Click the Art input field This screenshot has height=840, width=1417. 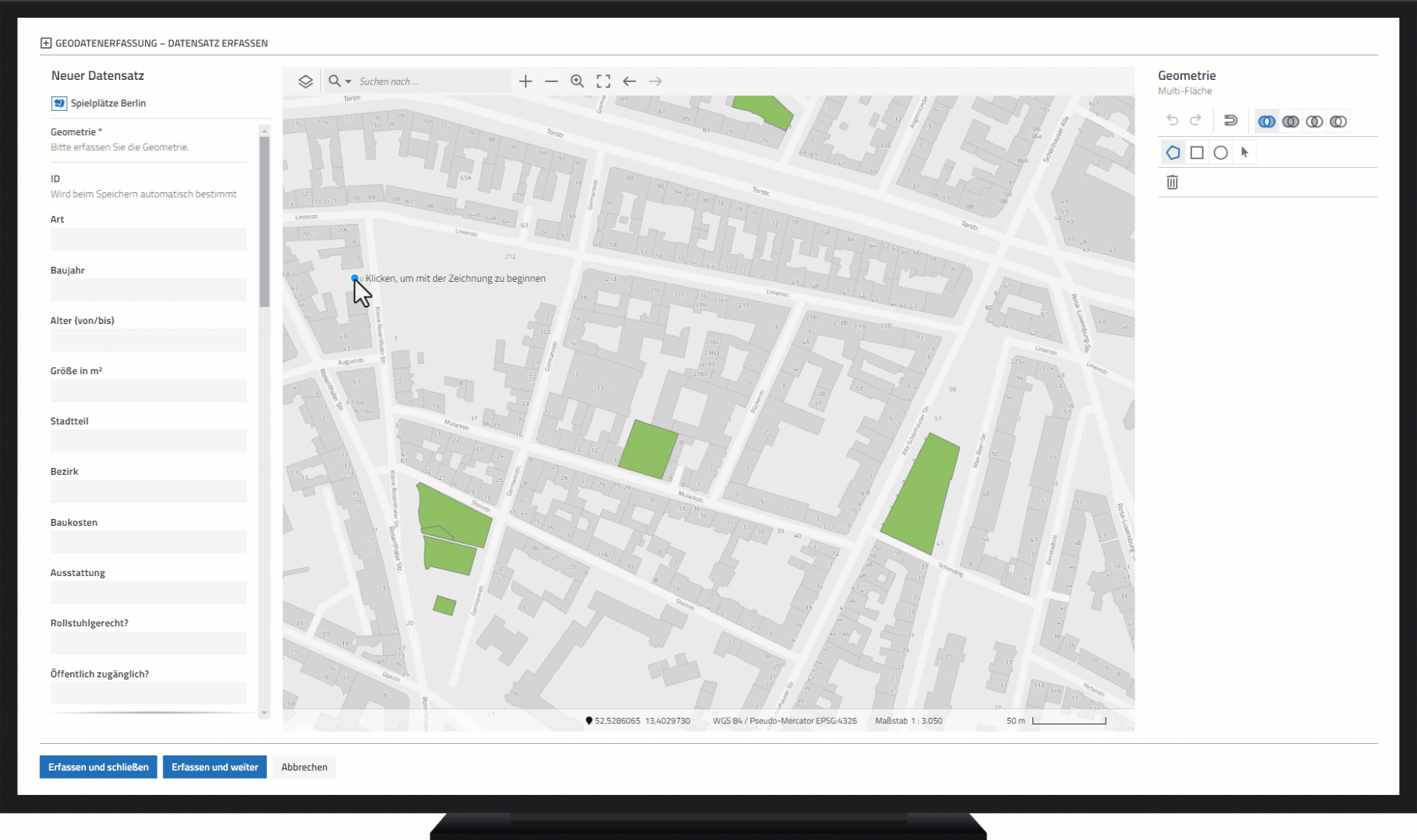[149, 239]
